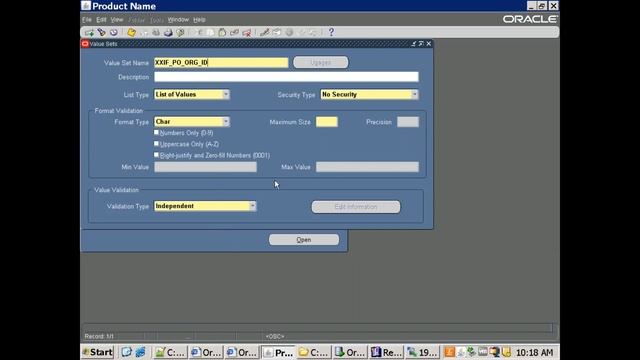Enable Uppercase Only (A-Z) checkbox
Viewport: 640px width, 360px height.
pyautogui.click(x=156, y=144)
